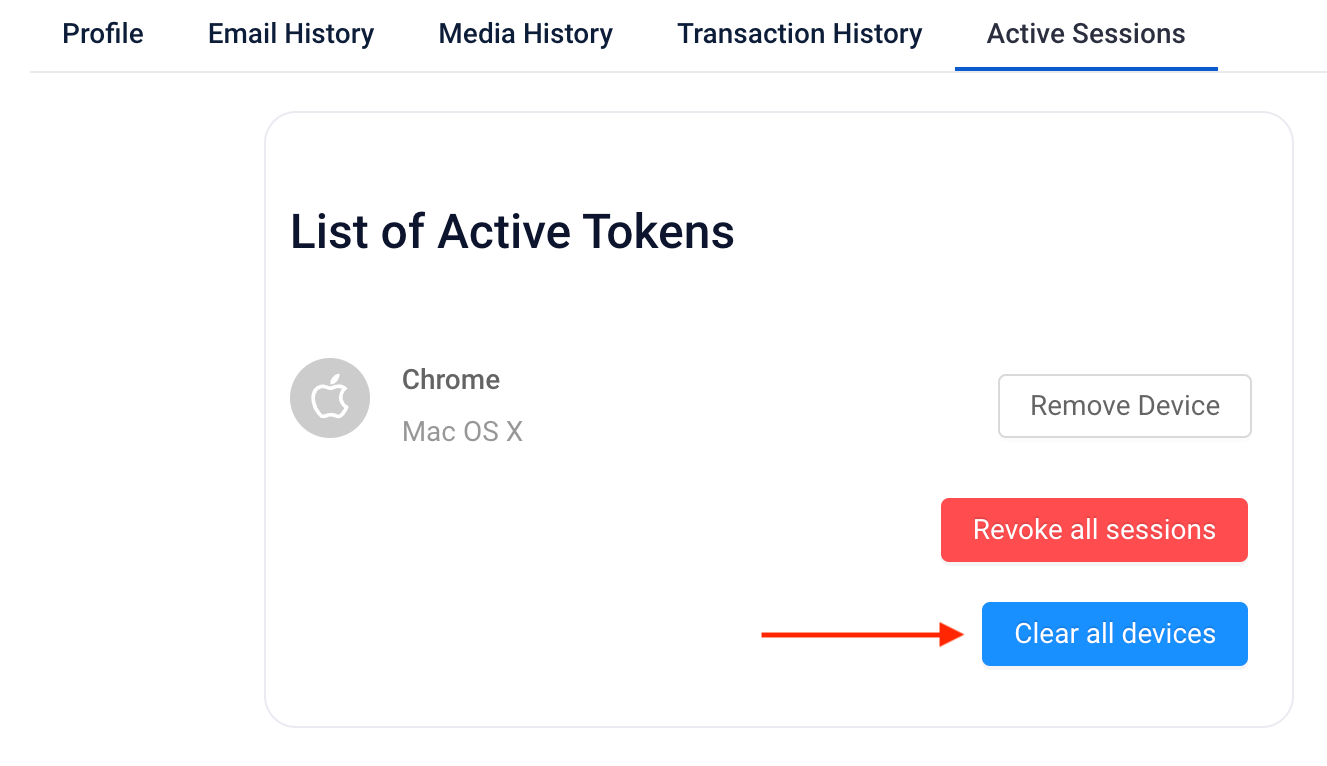Screen dimensions: 1327x766
Task: View the Transaction History tab
Action: 800,34
